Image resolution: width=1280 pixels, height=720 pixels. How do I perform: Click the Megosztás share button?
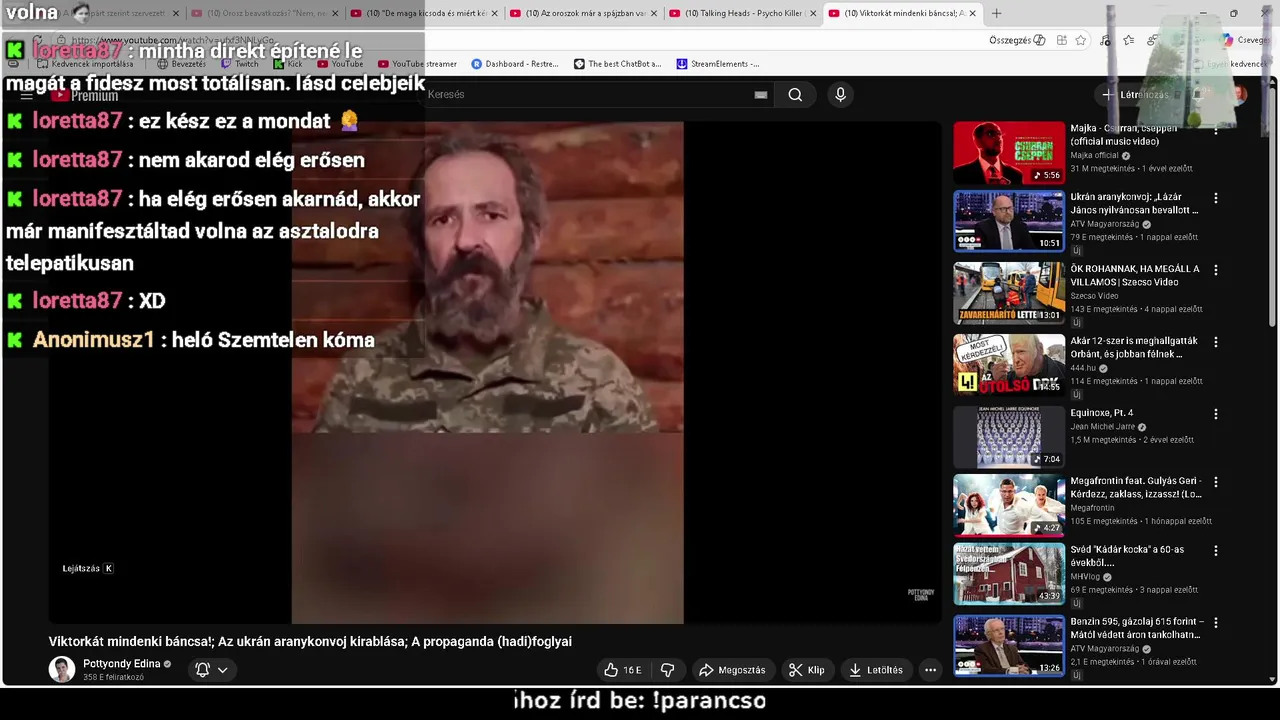point(732,670)
